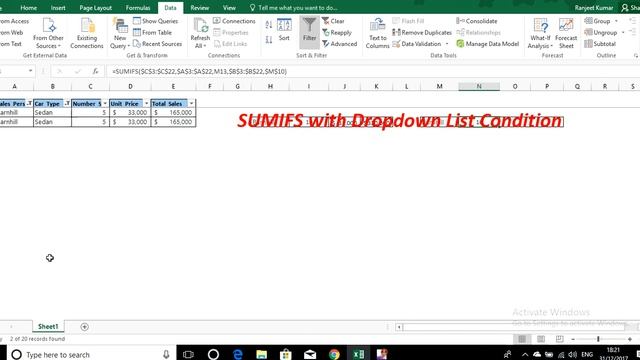Viewport: 640px width, 360px height.
Task: Open the Sort dialog button
Action: coord(284,30)
